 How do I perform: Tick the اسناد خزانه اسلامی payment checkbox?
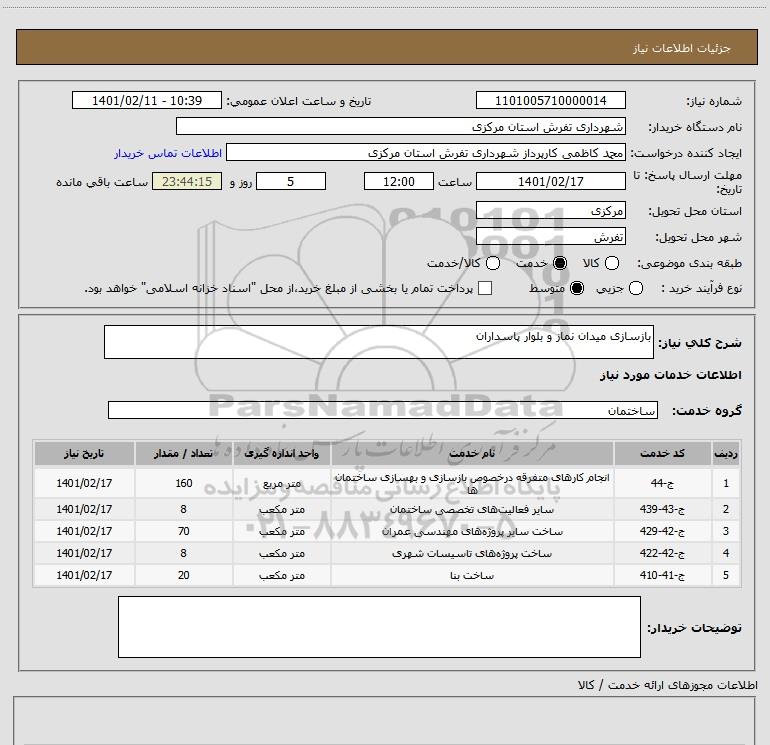[x=485, y=288]
